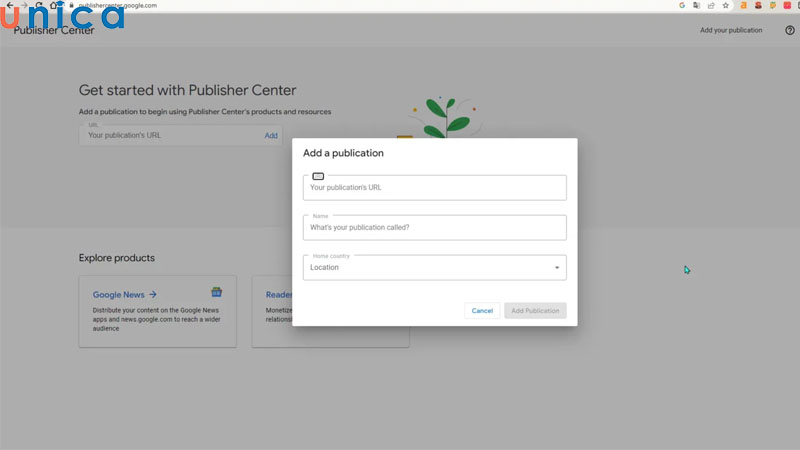
Task: Click the Google G icon in address bar
Action: coord(682,5)
